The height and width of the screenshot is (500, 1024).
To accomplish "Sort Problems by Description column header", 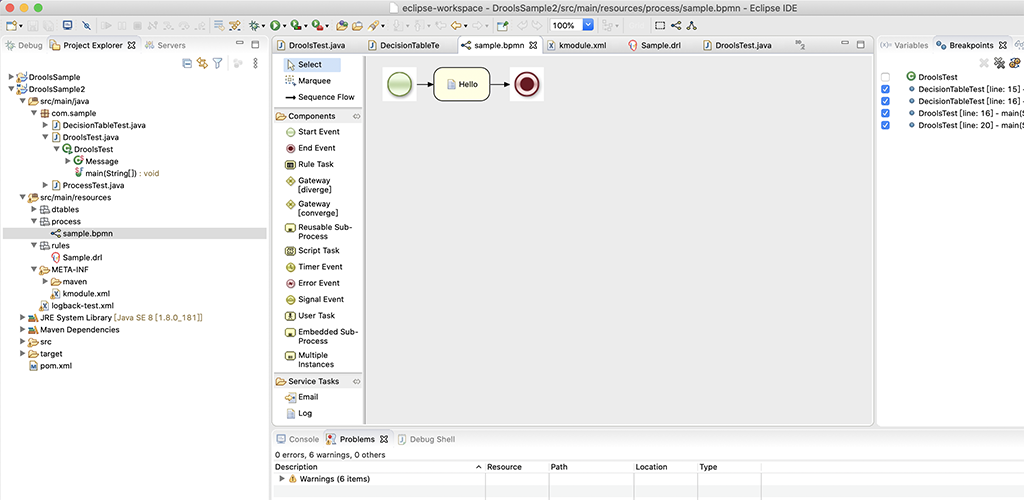I will pos(379,467).
